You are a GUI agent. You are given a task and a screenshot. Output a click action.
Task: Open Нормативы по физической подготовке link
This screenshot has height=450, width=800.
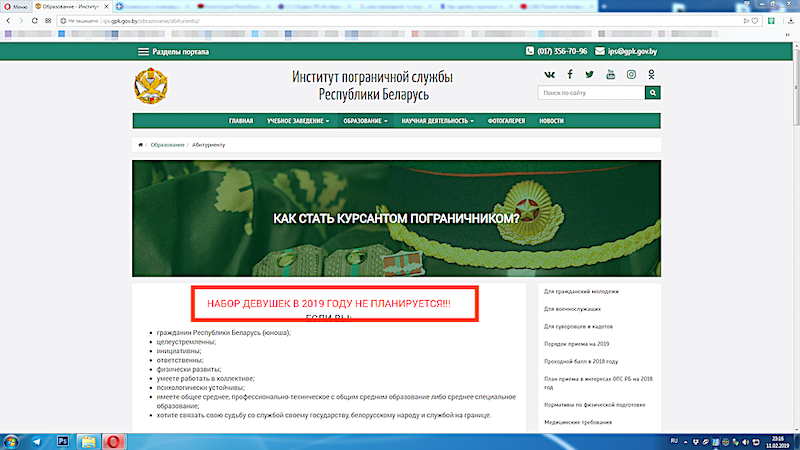(x=594, y=405)
